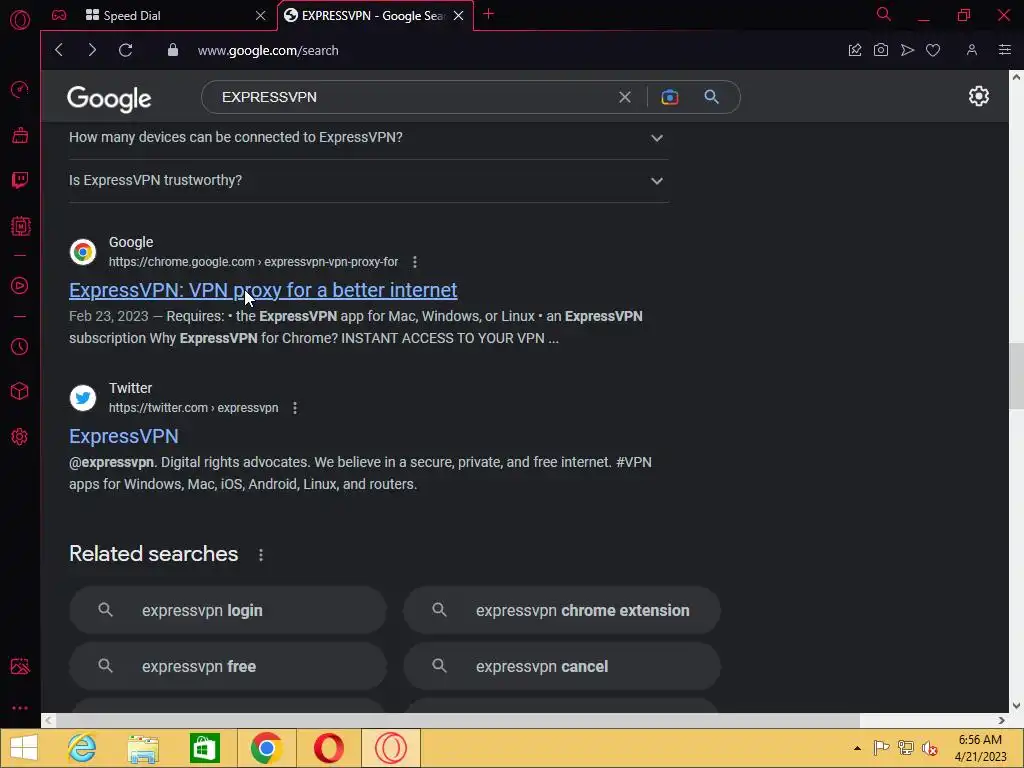Go back to previous page

(x=59, y=50)
